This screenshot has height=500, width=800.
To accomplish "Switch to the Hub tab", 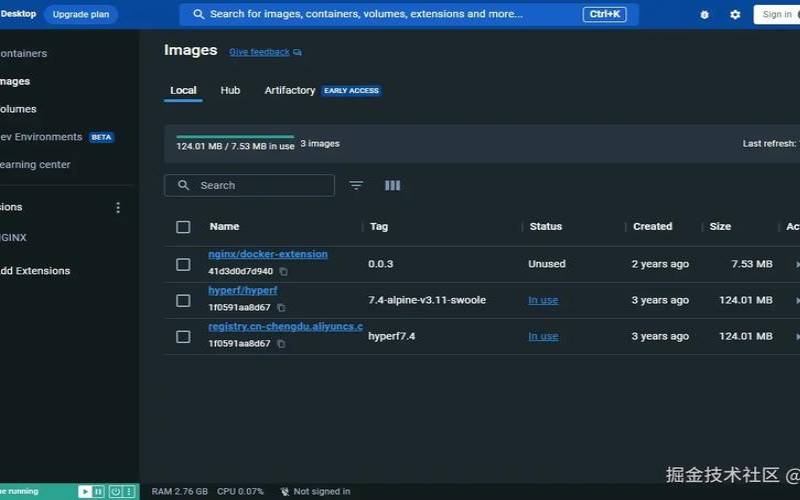I will coord(230,90).
